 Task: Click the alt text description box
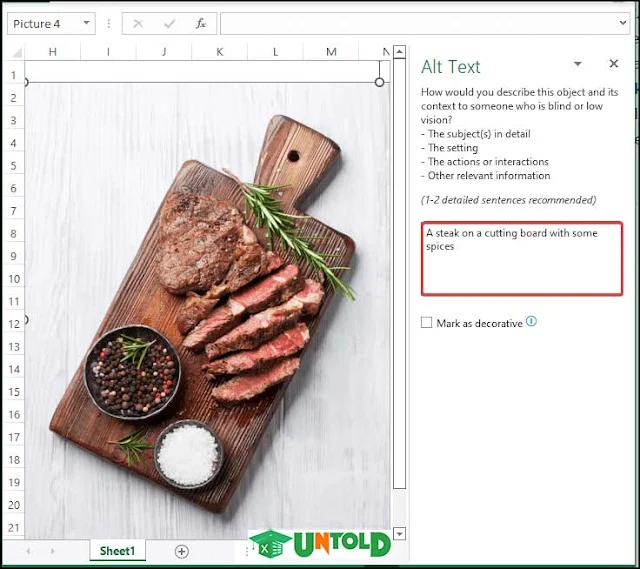522,258
